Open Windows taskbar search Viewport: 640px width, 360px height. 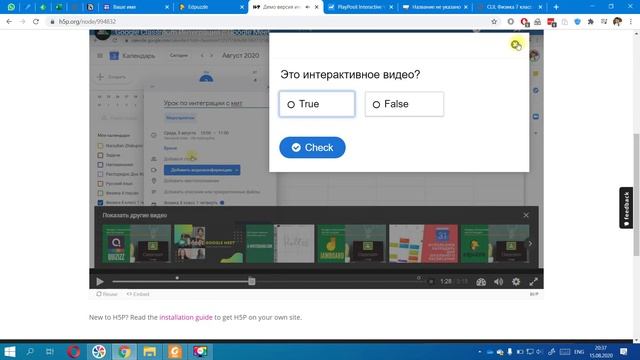[x=30, y=351]
